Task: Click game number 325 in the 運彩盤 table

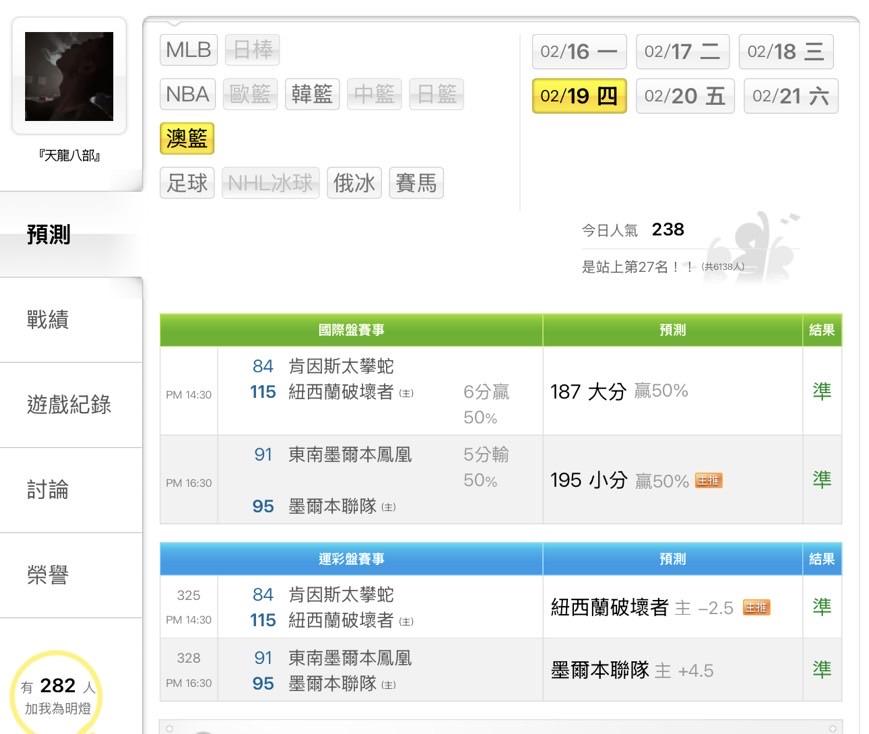Action: click(188, 595)
